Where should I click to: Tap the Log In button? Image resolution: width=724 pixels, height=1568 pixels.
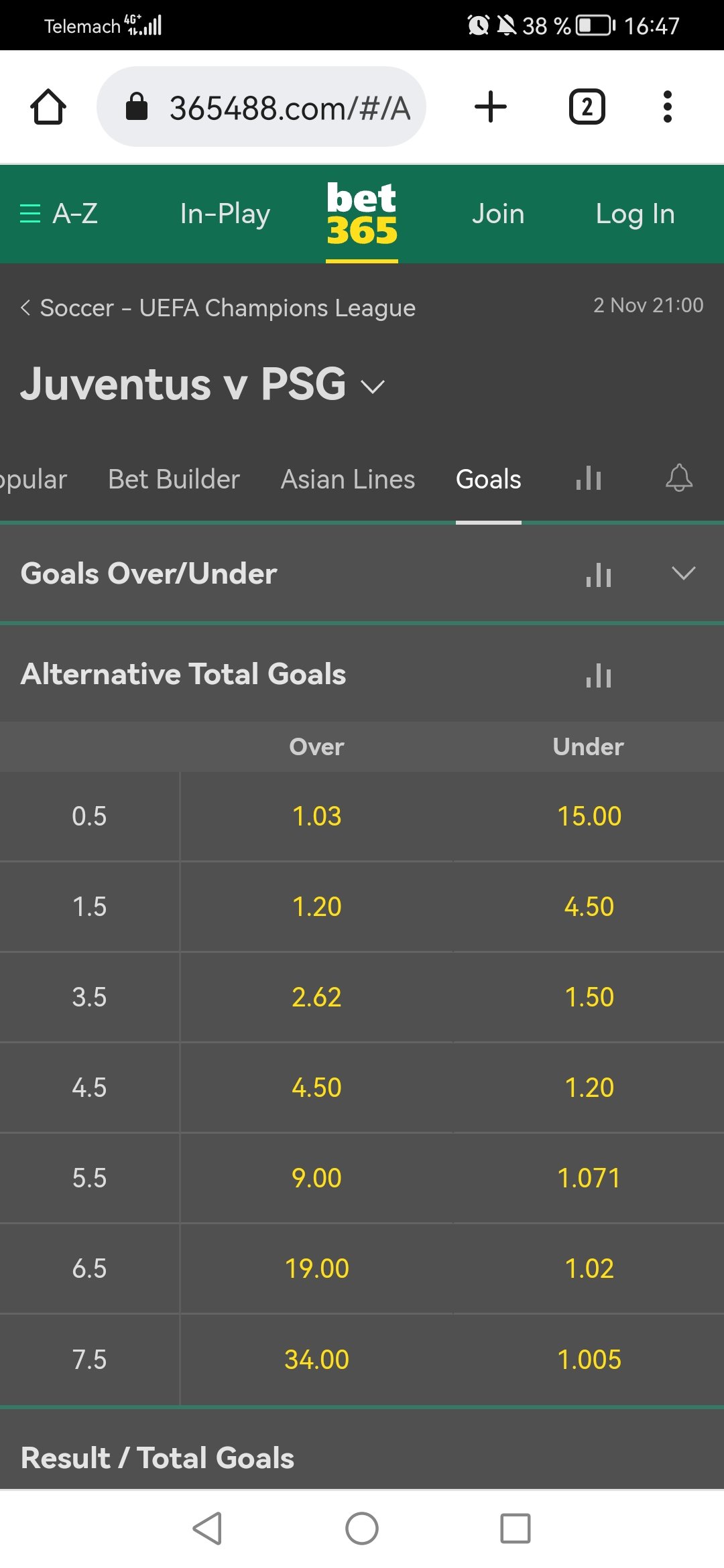click(x=635, y=214)
